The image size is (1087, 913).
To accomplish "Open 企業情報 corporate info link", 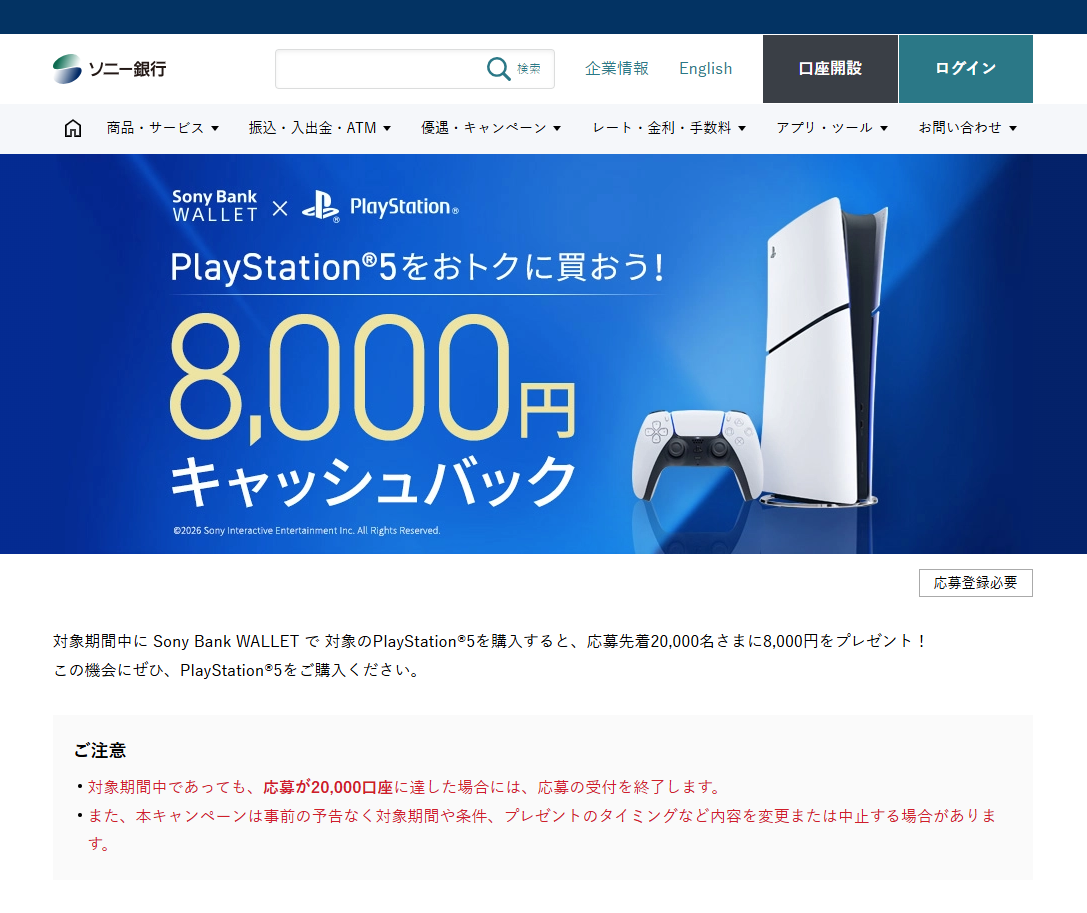I will point(616,69).
